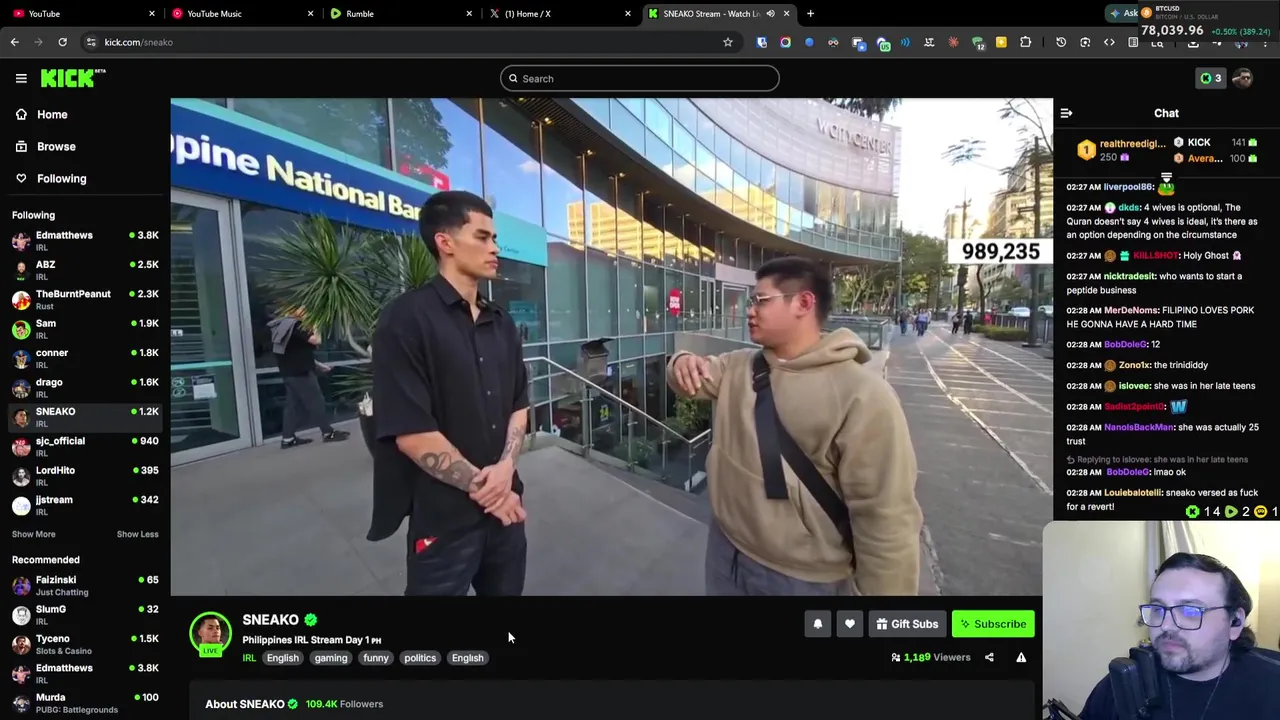Open a new browser tab

coord(810,13)
